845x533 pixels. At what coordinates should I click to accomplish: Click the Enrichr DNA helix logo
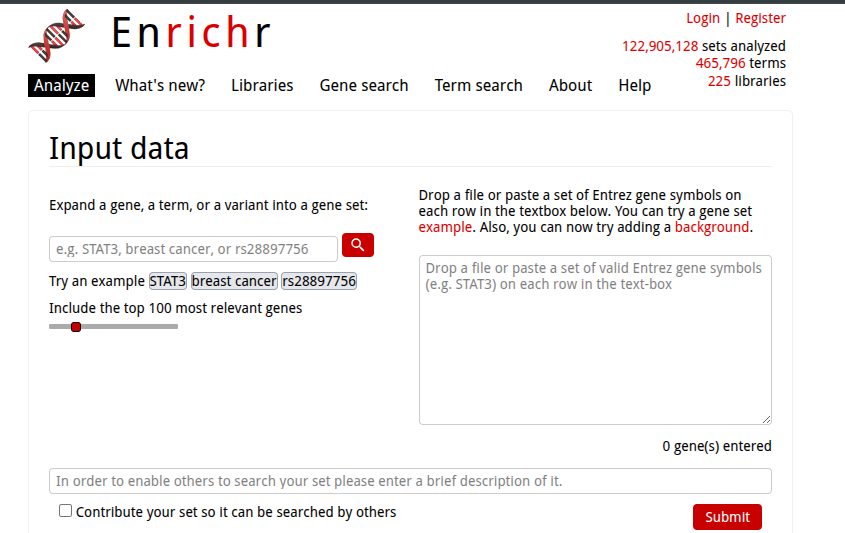pyautogui.click(x=57, y=36)
